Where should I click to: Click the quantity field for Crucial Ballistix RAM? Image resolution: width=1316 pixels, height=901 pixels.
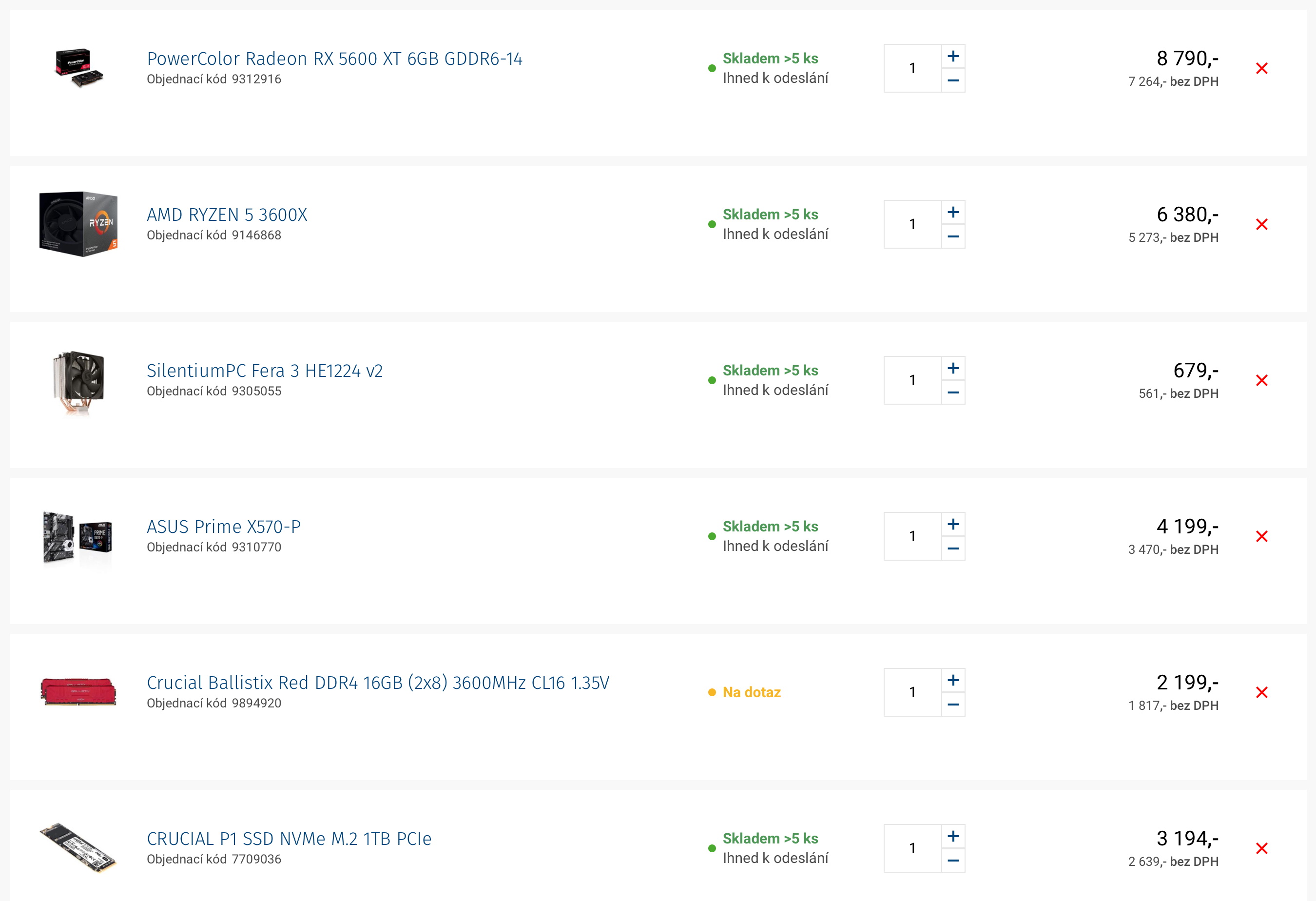click(x=912, y=692)
